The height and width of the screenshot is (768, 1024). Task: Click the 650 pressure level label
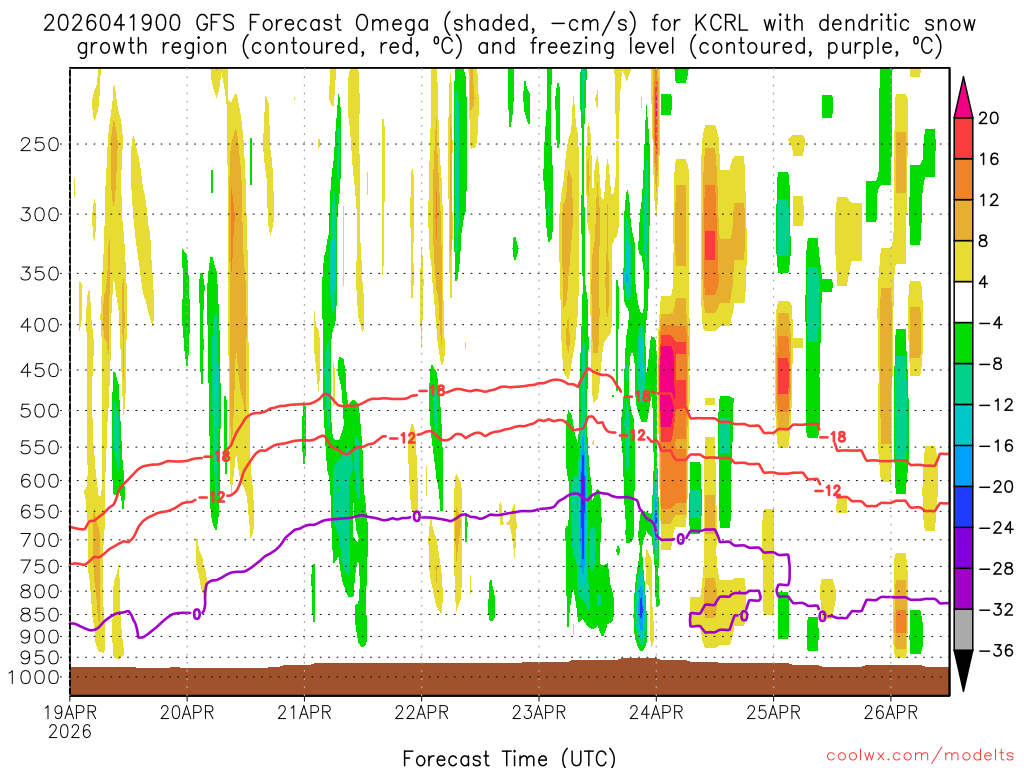[x=40, y=511]
